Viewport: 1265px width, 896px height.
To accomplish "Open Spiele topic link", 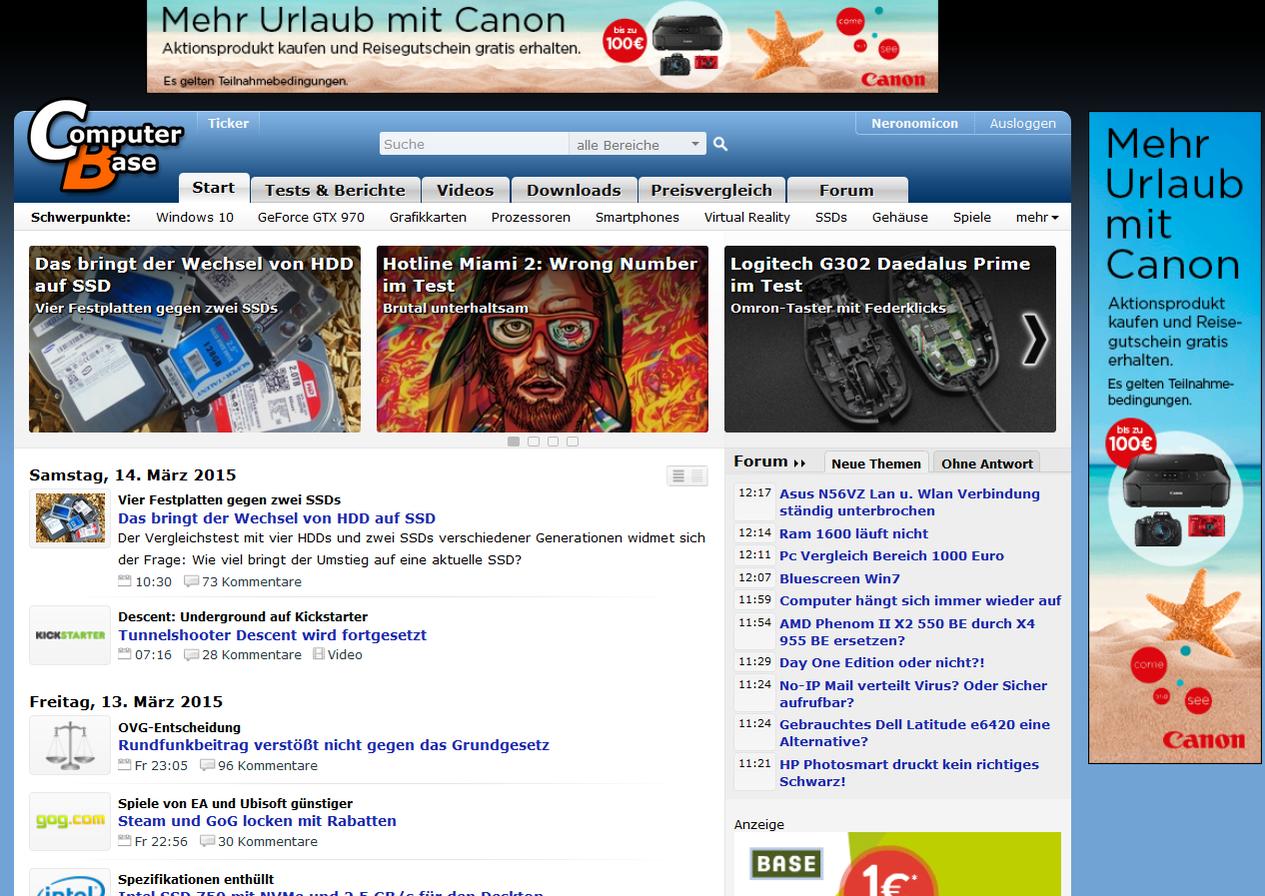I will point(972,217).
